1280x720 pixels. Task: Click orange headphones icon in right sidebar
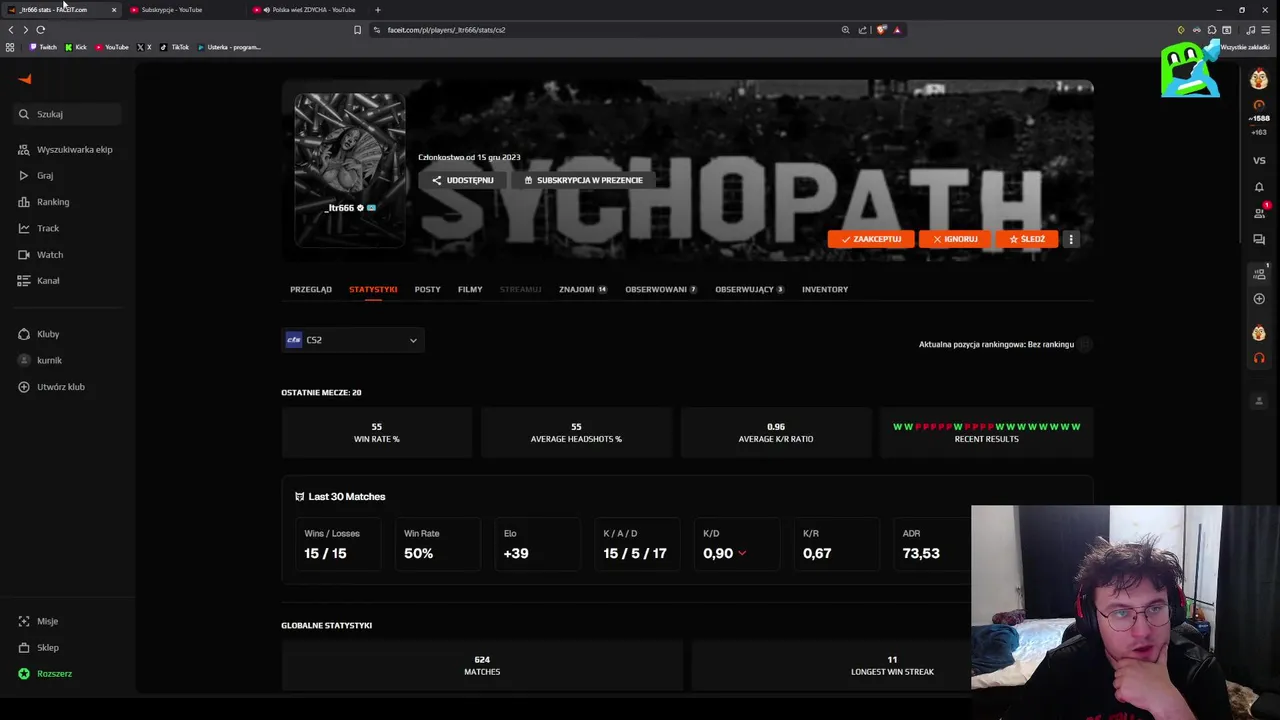pos(1259,358)
